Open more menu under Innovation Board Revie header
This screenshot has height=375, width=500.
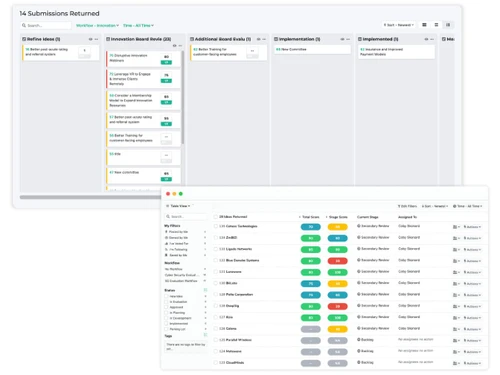pos(180,46)
